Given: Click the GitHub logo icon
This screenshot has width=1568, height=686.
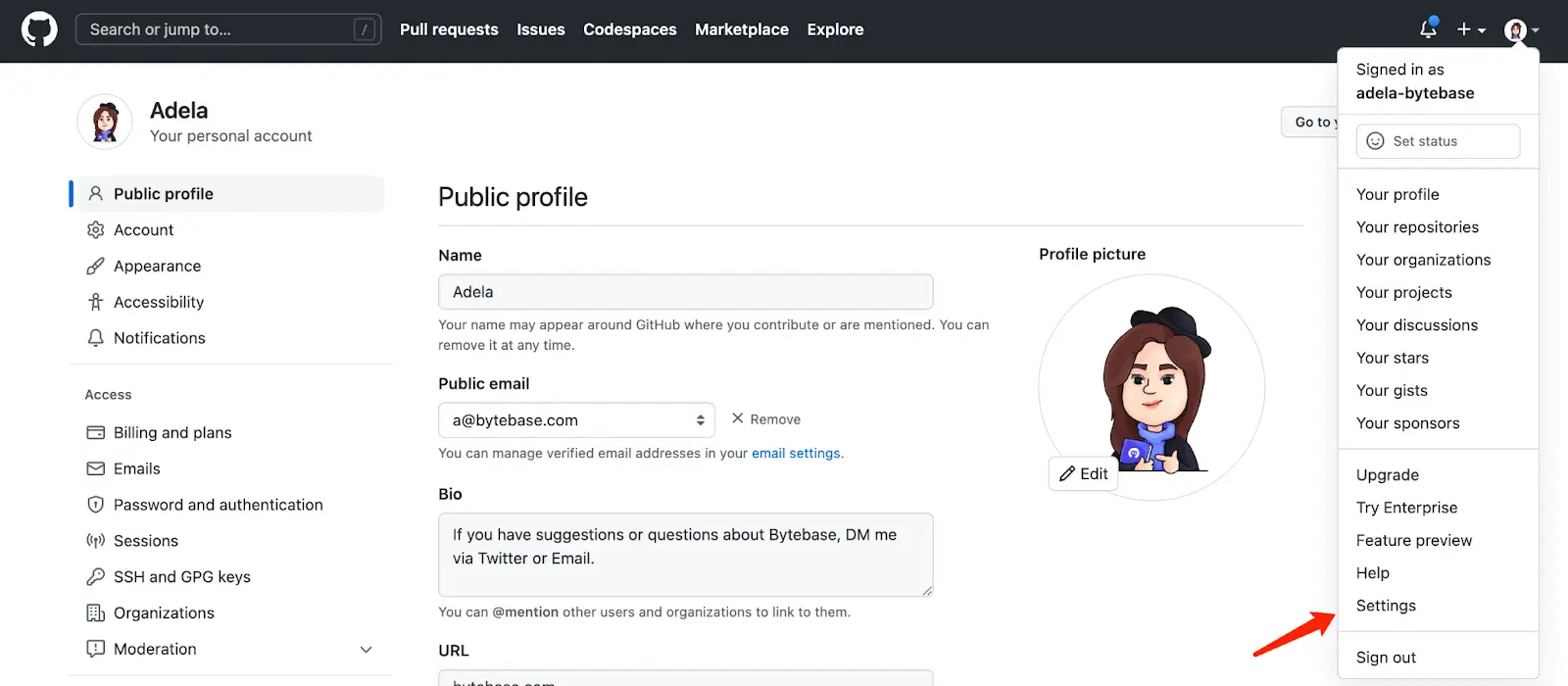Looking at the screenshot, I should (38, 28).
